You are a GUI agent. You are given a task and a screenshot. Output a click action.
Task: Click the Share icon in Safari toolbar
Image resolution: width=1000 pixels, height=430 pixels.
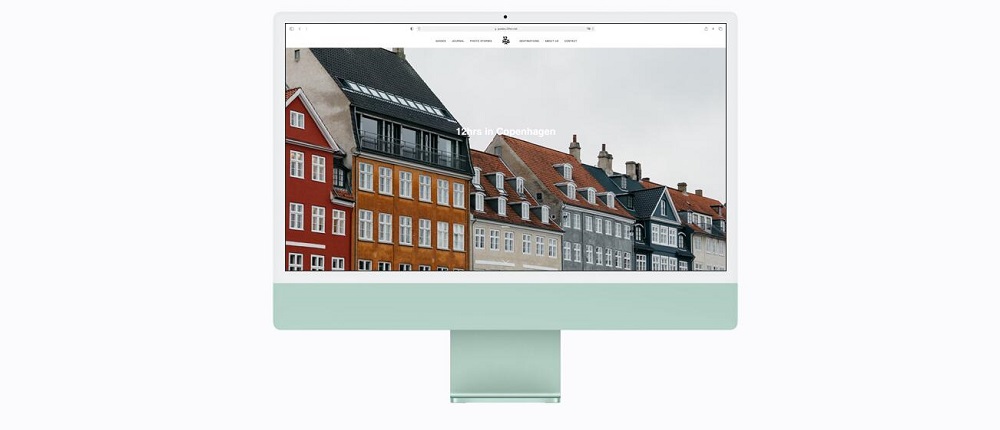(x=706, y=29)
